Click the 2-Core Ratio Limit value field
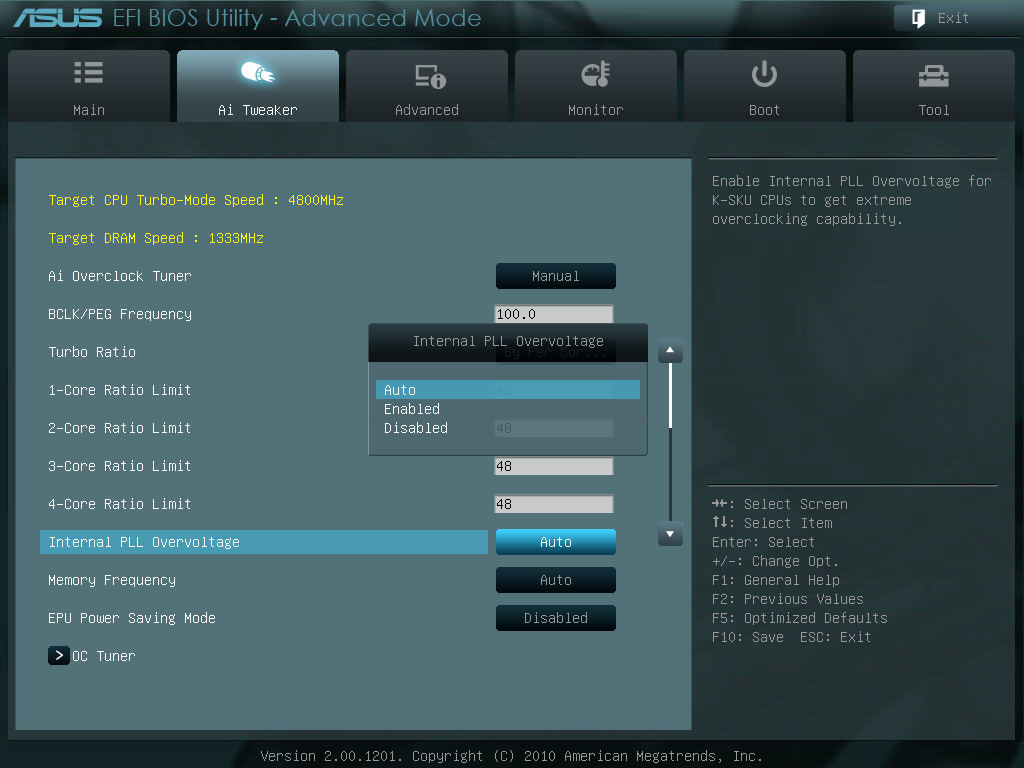Screen dimensions: 1024x768 pos(554,428)
